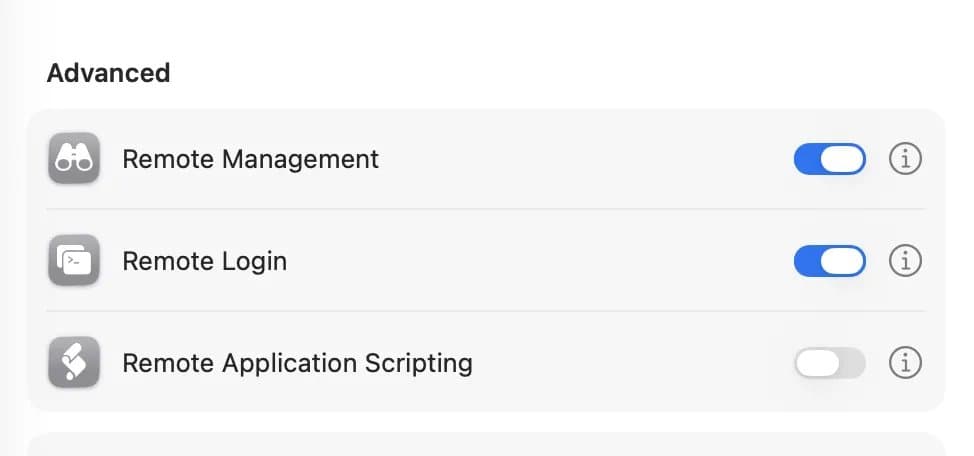This screenshot has width=974, height=456.
Task: View Remote Application Scripting info button
Action: 905,362
